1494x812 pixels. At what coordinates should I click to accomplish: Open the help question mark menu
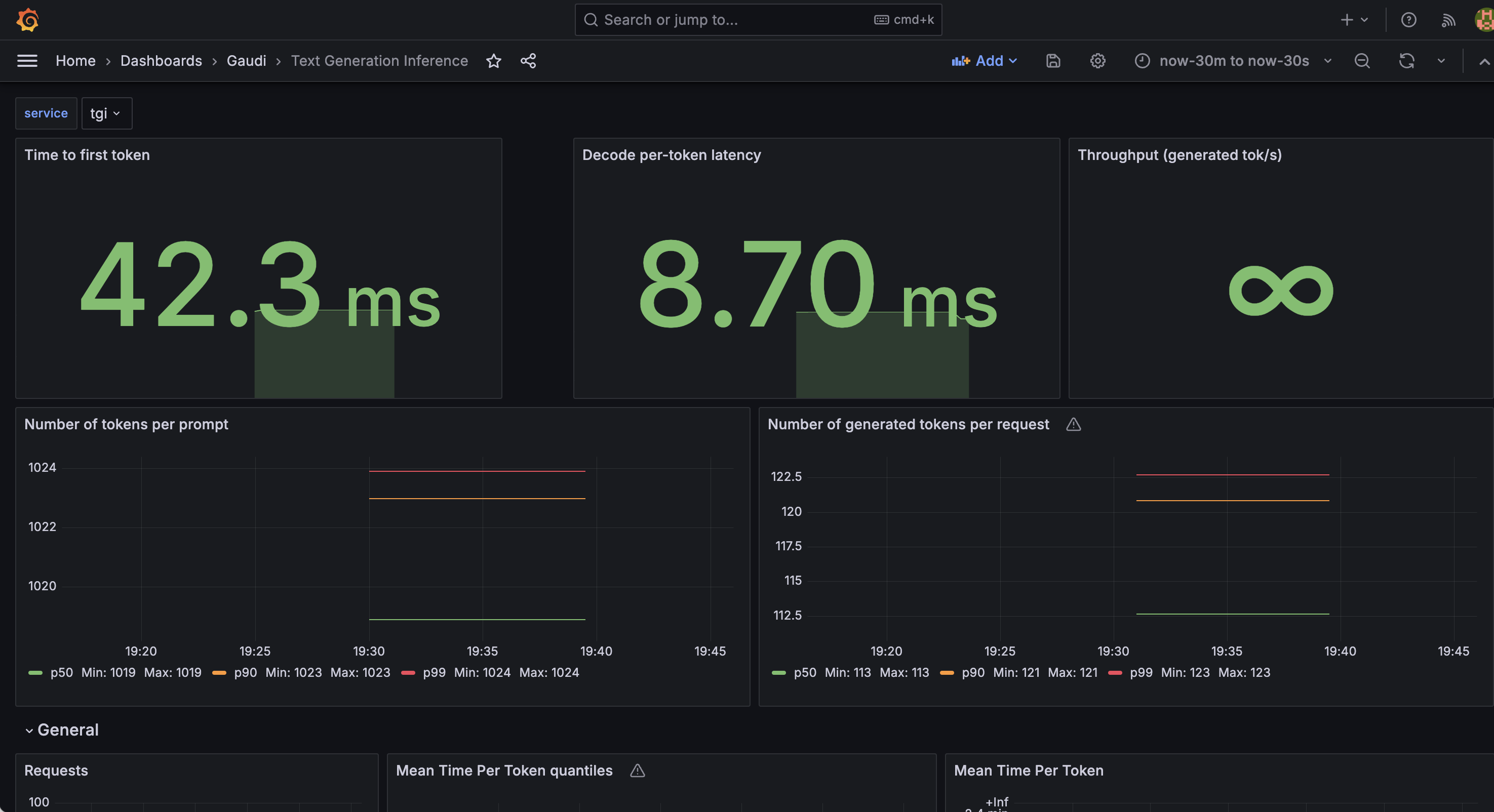click(x=1408, y=20)
